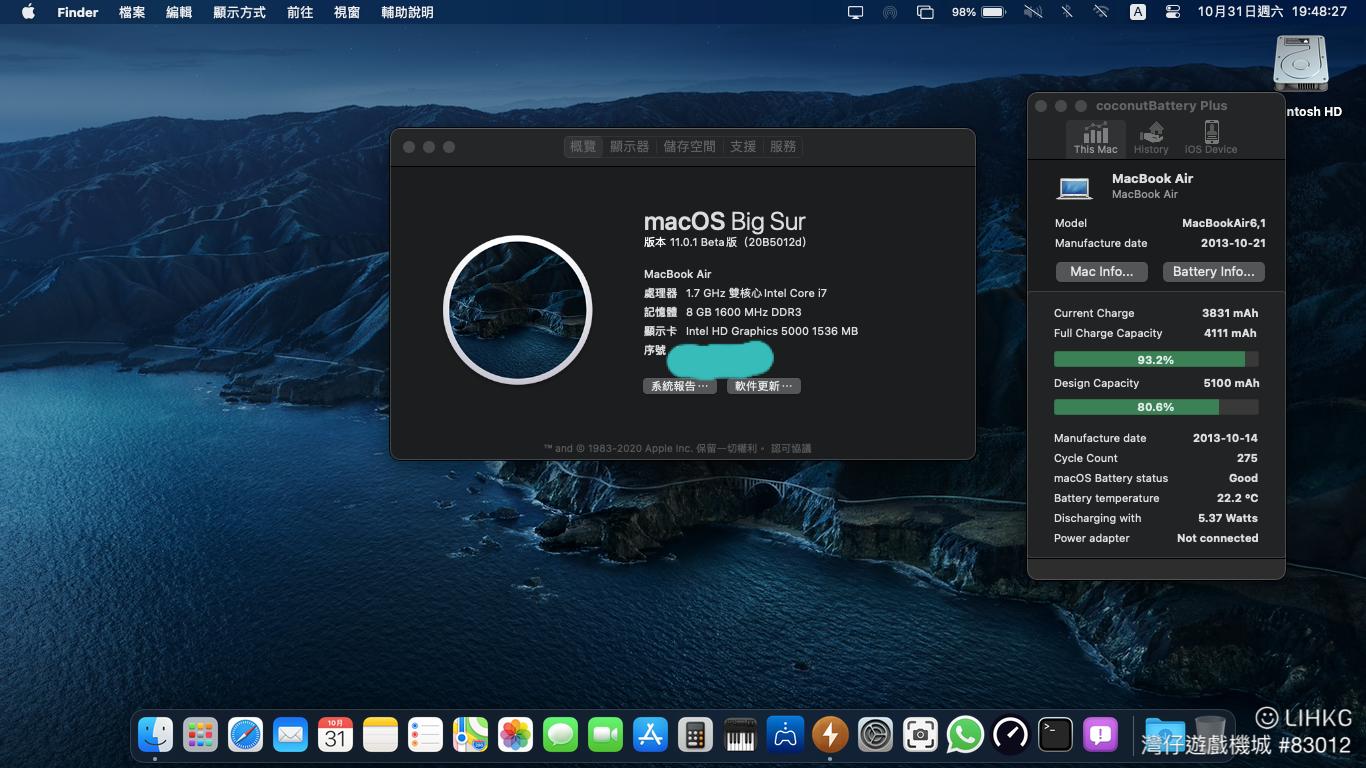Open the 輔助說明 menu
The width and height of the screenshot is (1366, 768).
coord(407,12)
